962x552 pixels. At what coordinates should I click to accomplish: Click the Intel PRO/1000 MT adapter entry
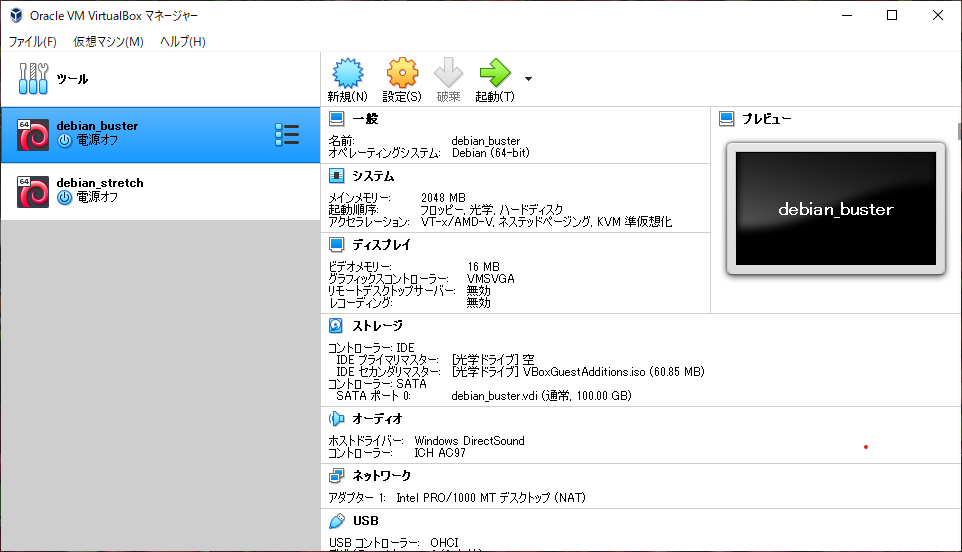491,497
